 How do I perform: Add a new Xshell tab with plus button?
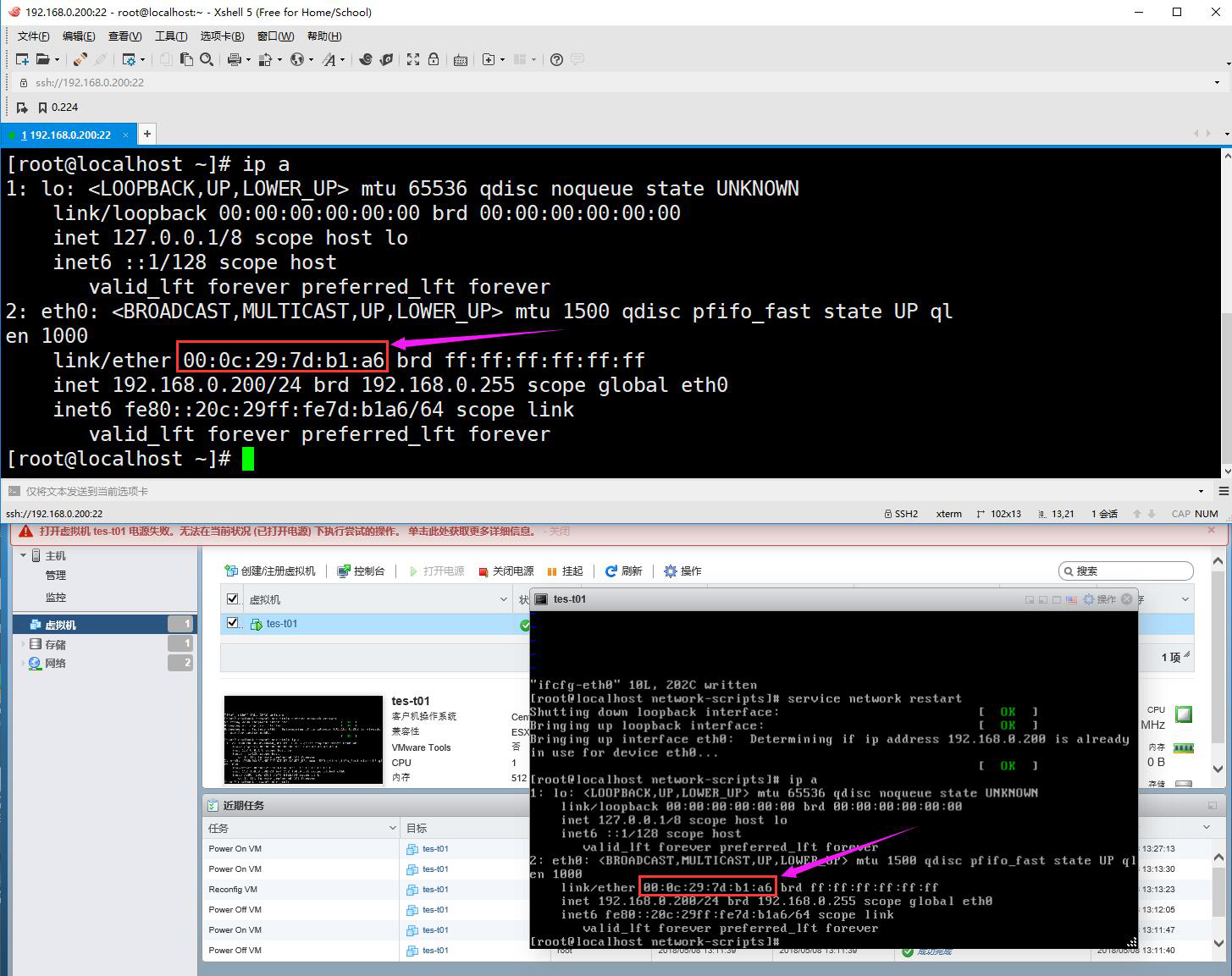point(147,134)
